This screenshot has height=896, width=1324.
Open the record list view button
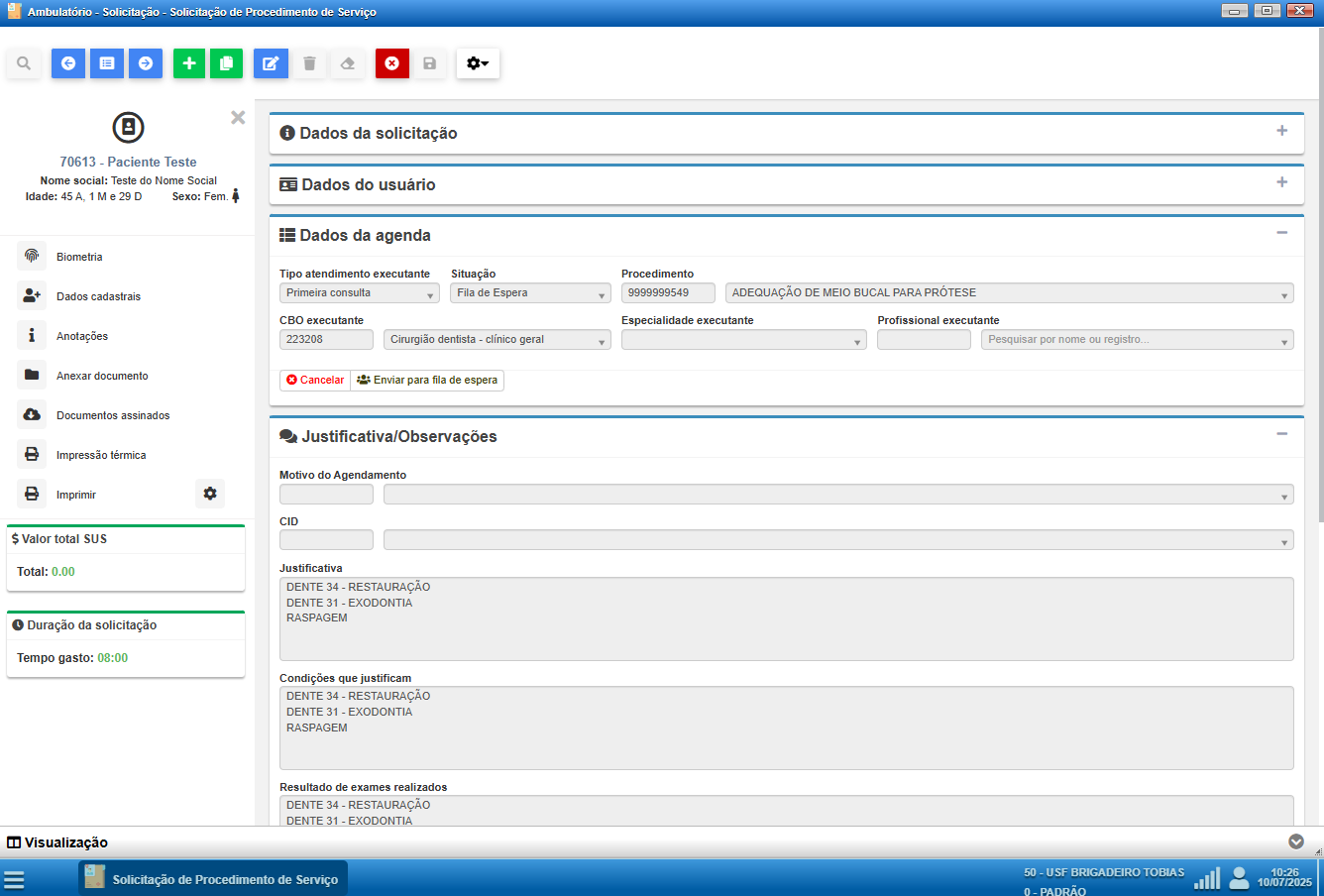107,63
